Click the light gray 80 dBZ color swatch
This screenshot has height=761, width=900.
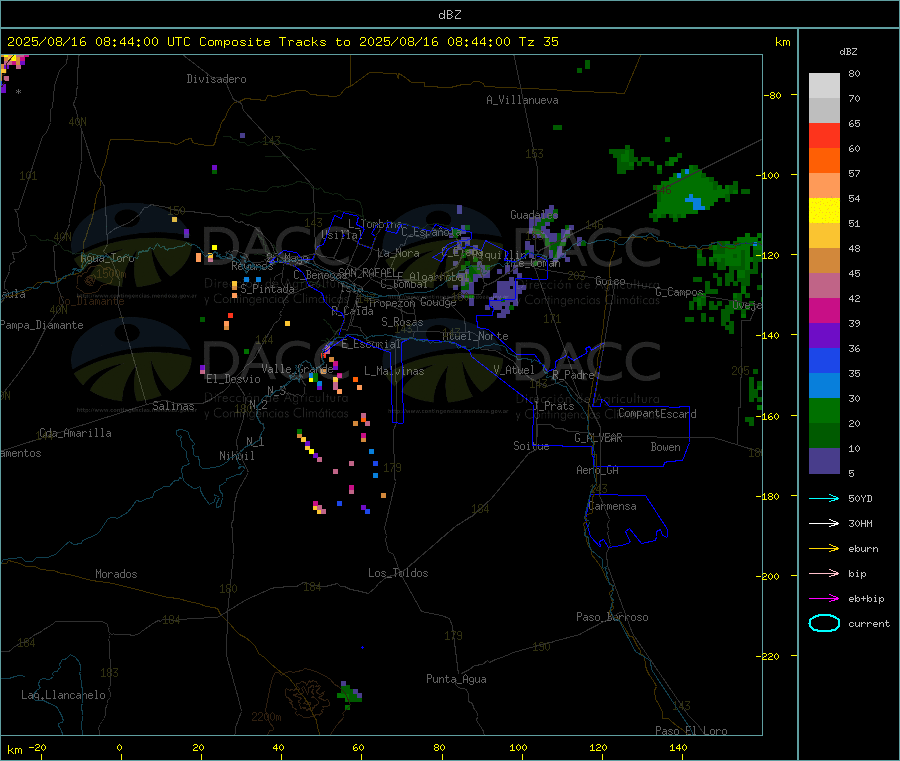[824, 86]
